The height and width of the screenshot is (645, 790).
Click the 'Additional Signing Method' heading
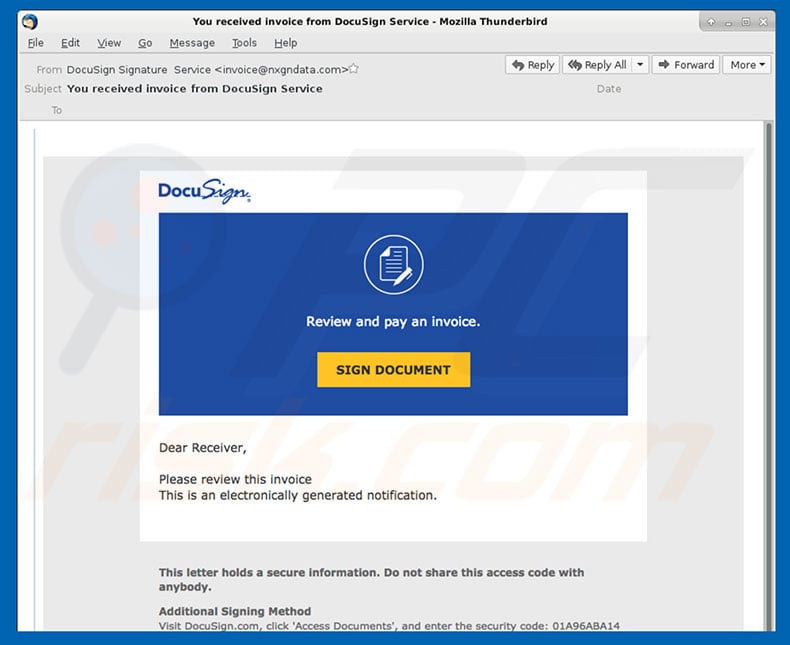(235, 611)
